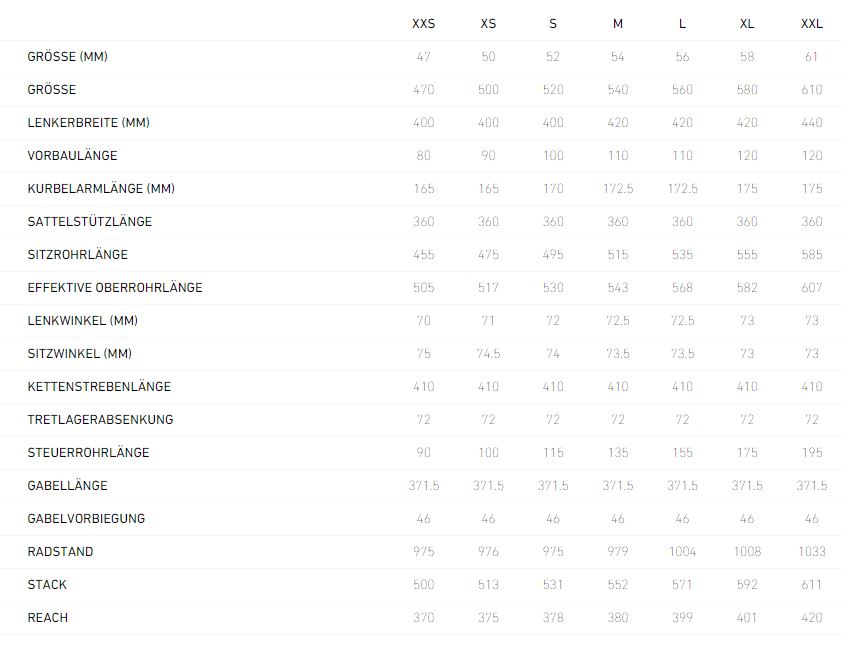Viewport: 858px width, 663px height.
Task: Select the REACH row label
Action: coord(48,618)
